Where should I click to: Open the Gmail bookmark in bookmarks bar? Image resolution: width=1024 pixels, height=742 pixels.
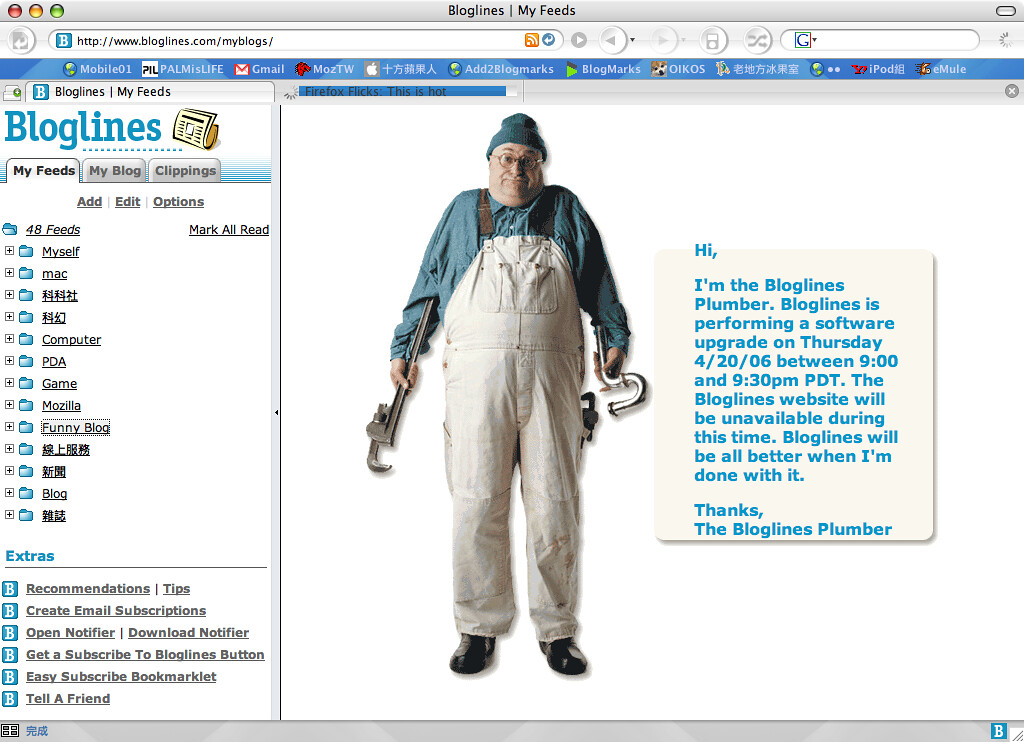click(x=258, y=69)
